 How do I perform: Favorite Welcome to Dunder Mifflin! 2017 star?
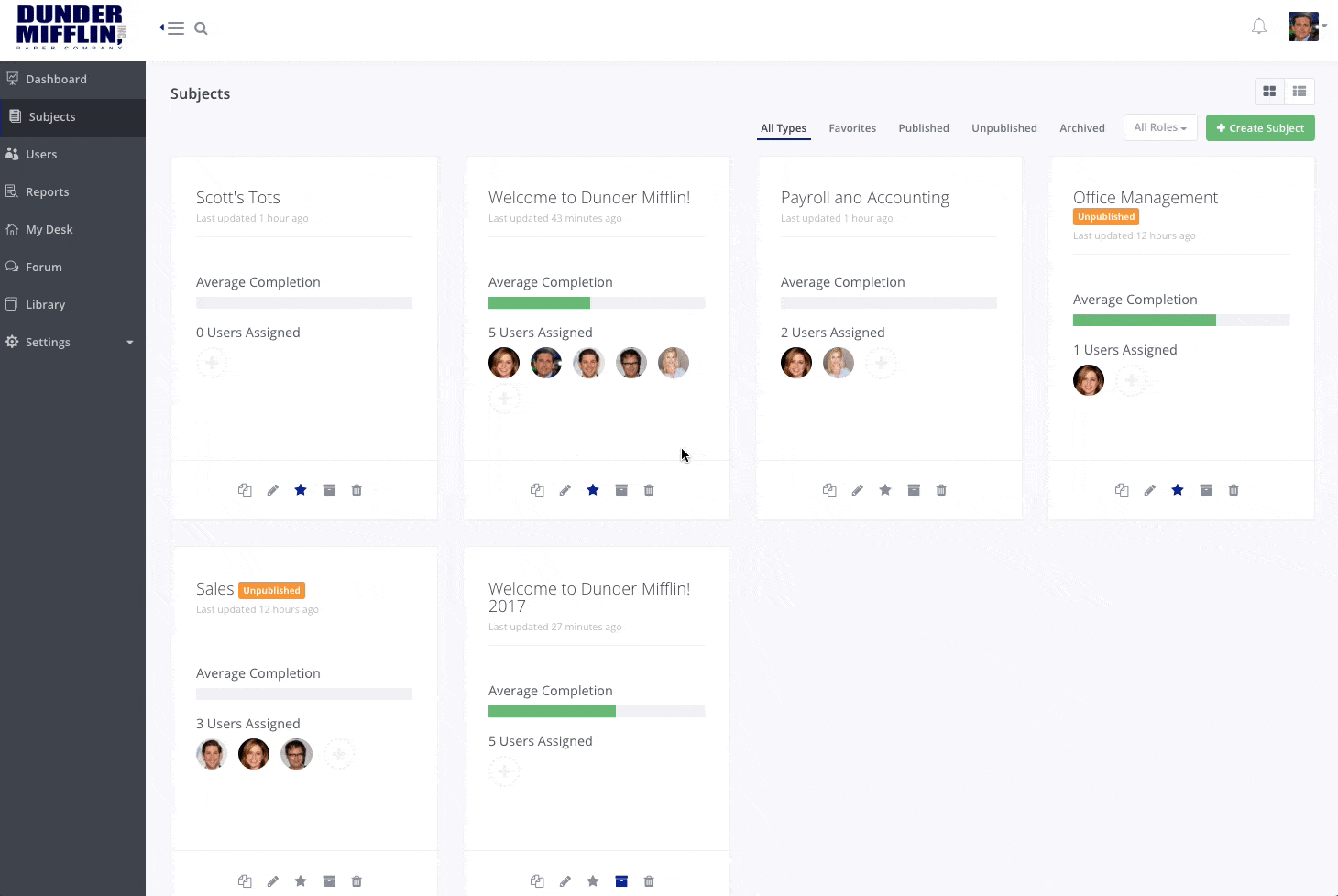(593, 881)
